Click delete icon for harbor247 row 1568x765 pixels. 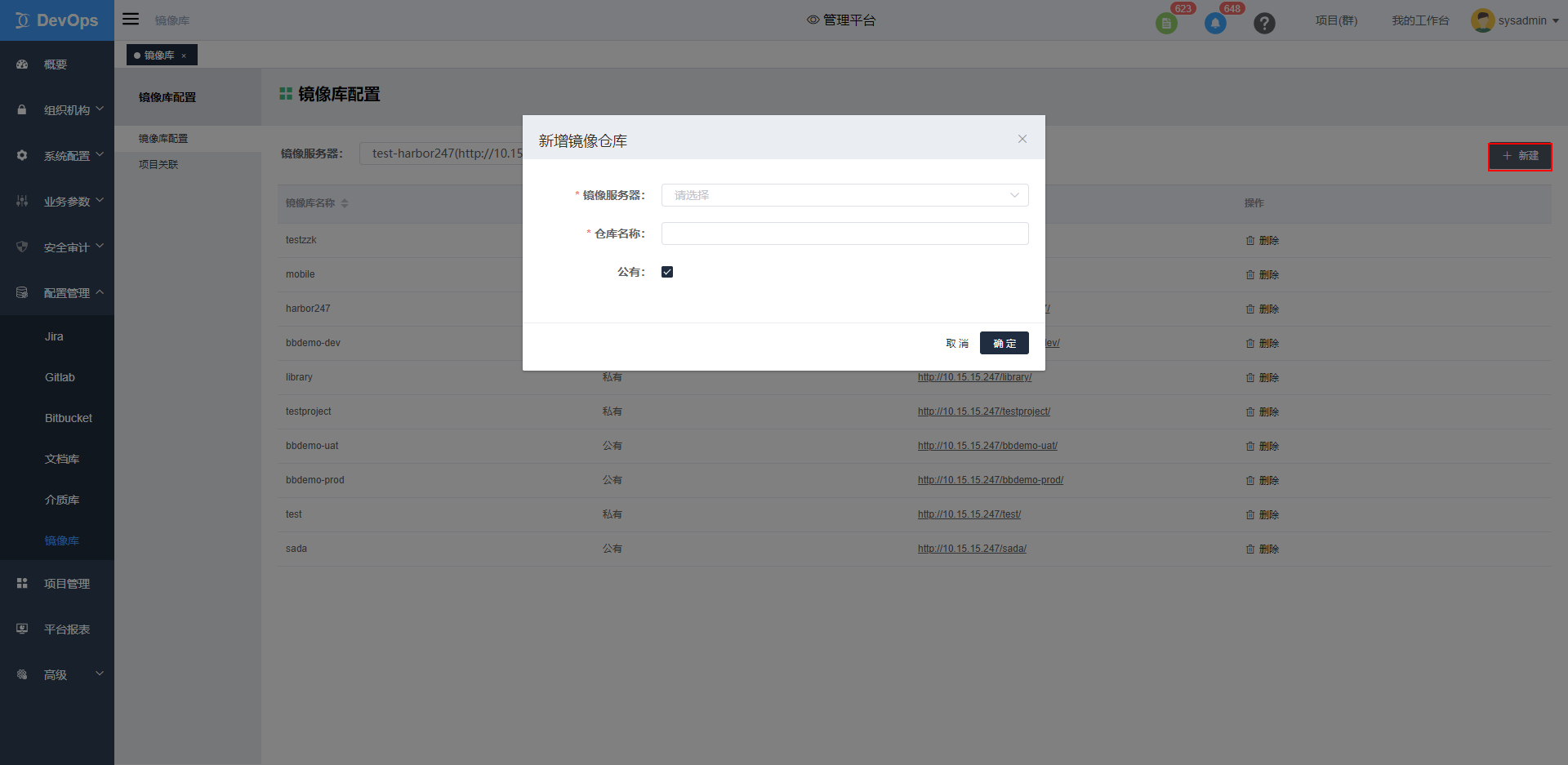coord(1250,309)
